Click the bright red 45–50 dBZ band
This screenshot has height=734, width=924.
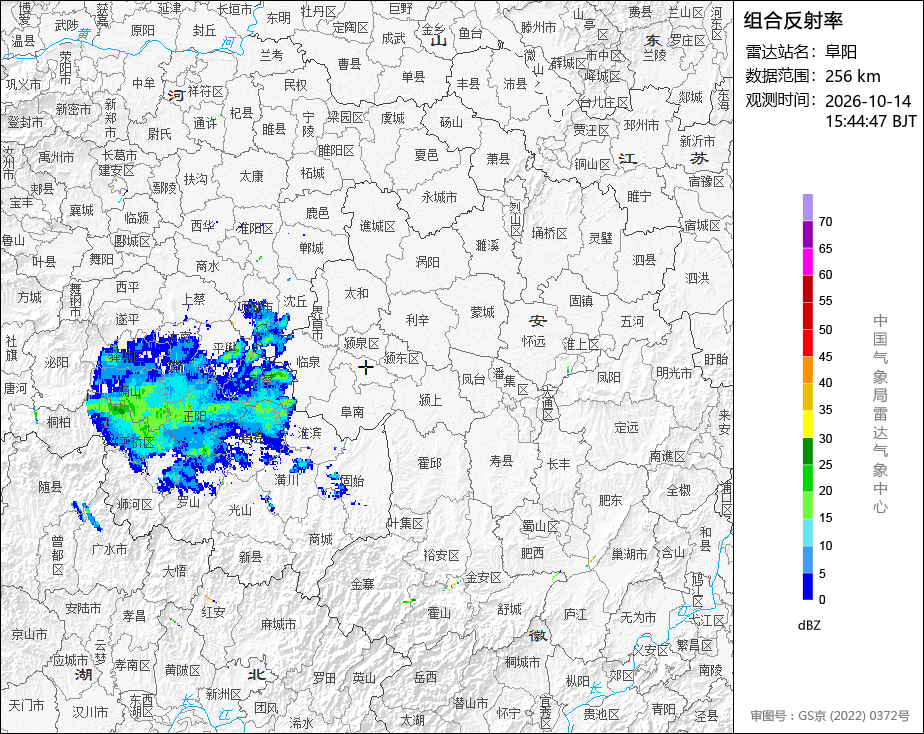[807, 343]
